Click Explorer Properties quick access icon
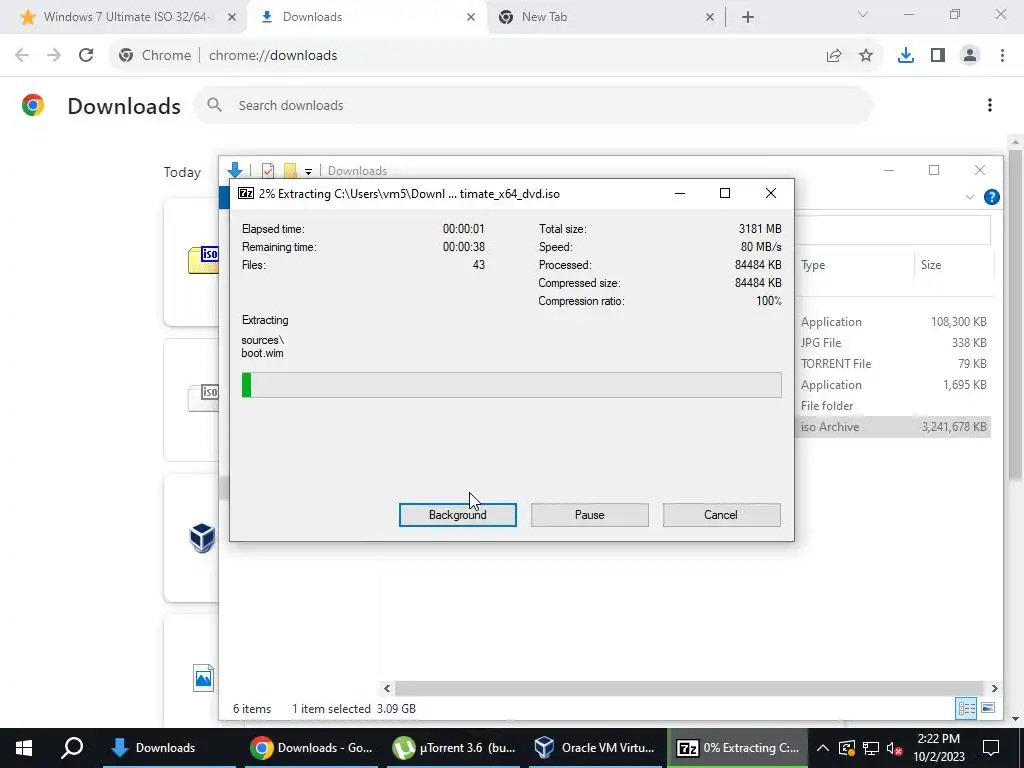 pos(268,171)
